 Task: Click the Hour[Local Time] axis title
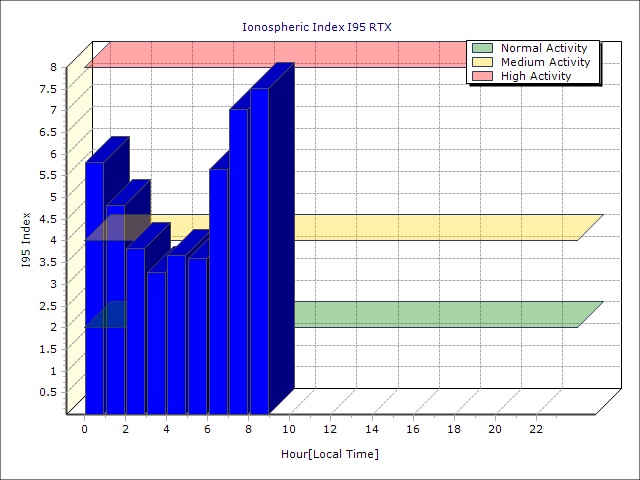[x=330, y=454]
